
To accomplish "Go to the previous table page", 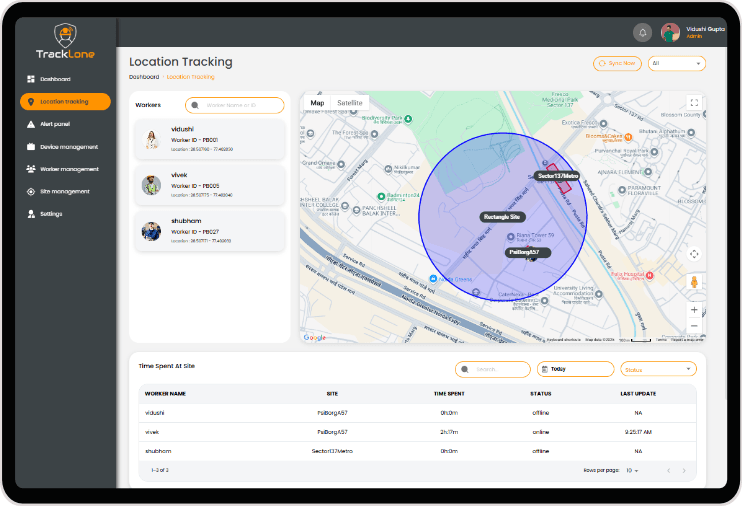I will point(669,470).
